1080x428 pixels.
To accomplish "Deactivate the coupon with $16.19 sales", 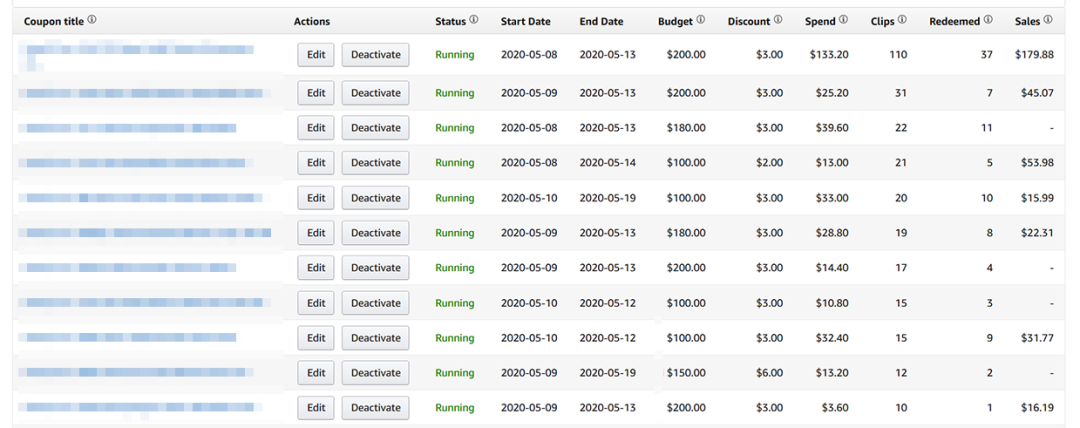I will pyautogui.click(x=375, y=408).
